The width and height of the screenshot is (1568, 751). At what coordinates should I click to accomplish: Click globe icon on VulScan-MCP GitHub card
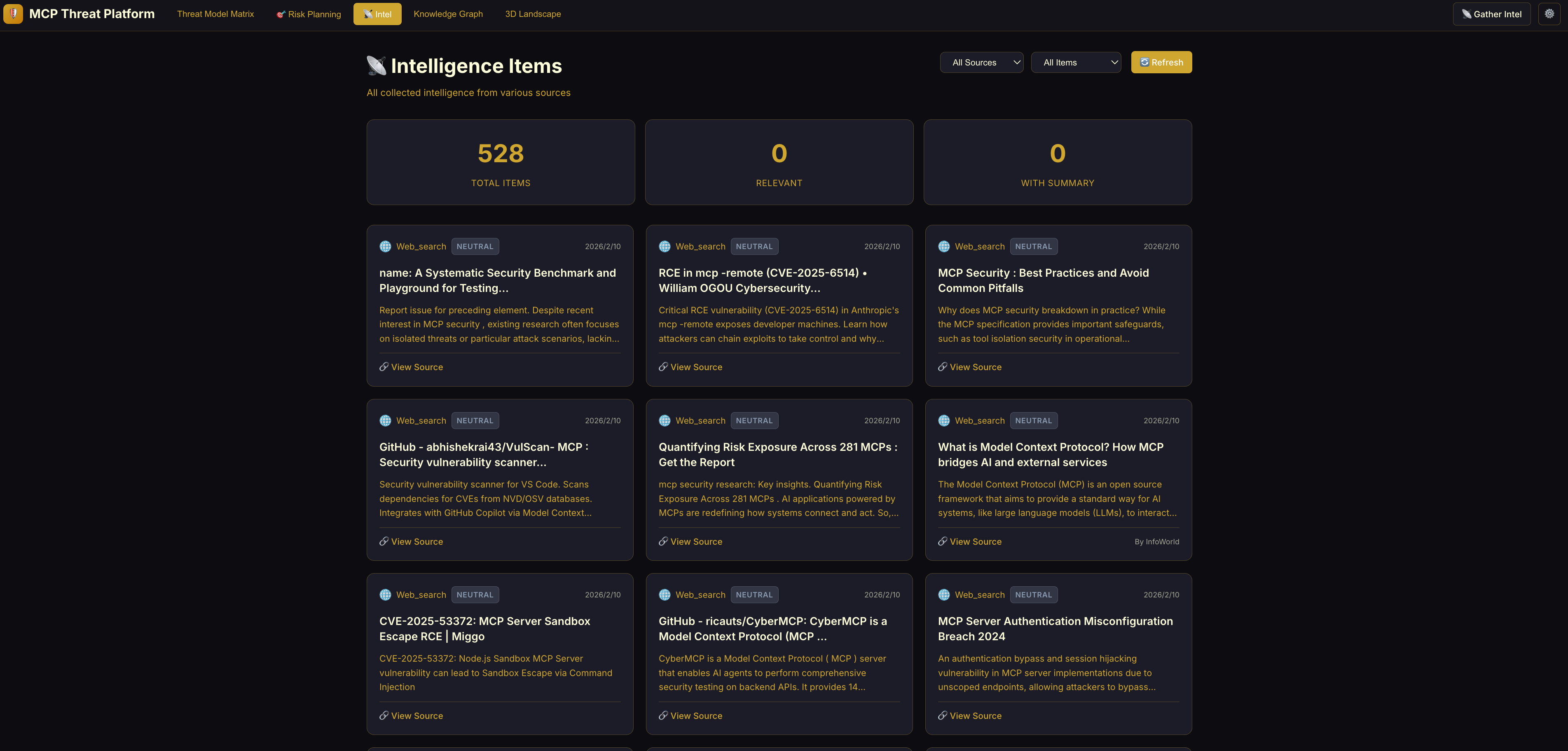click(x=385, y=420)
